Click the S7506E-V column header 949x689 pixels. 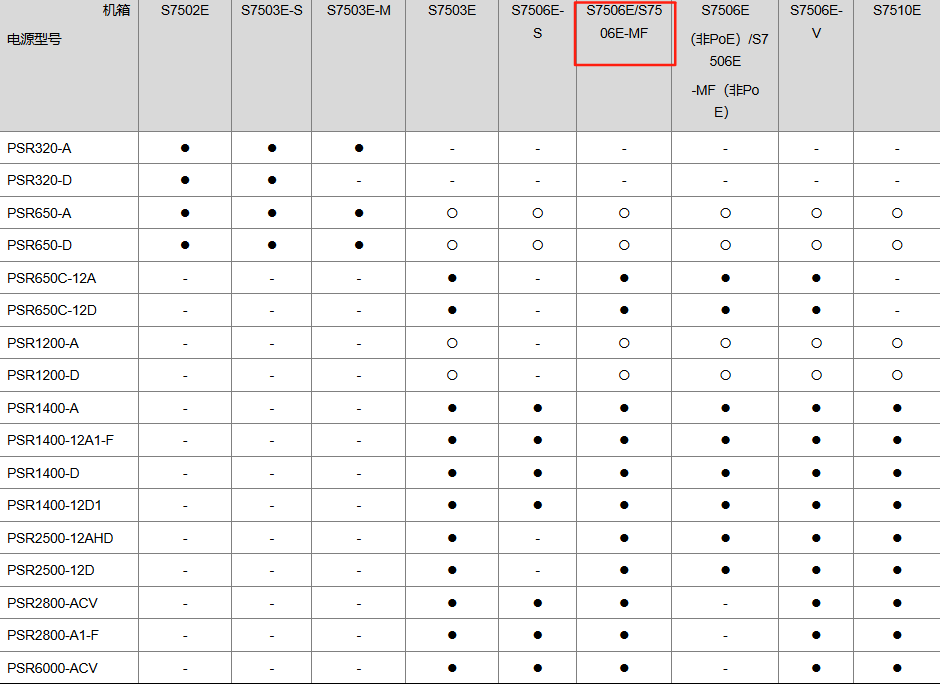point(816,22)
